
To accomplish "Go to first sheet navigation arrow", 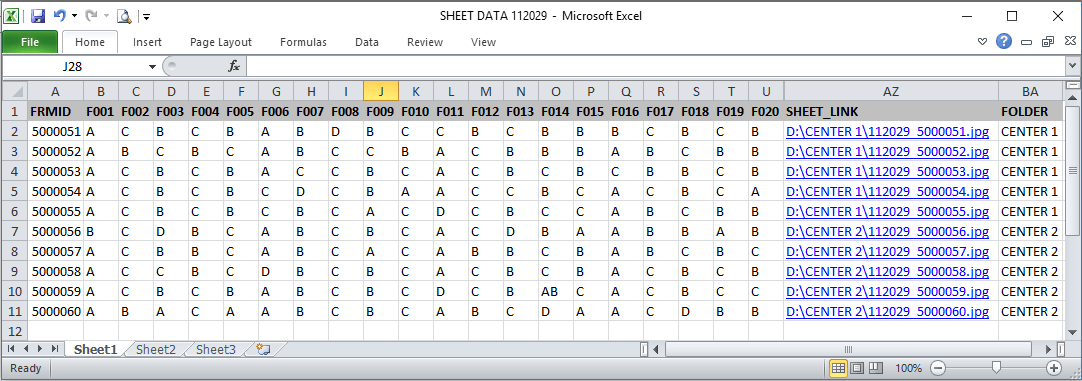I will coord(11,349).
